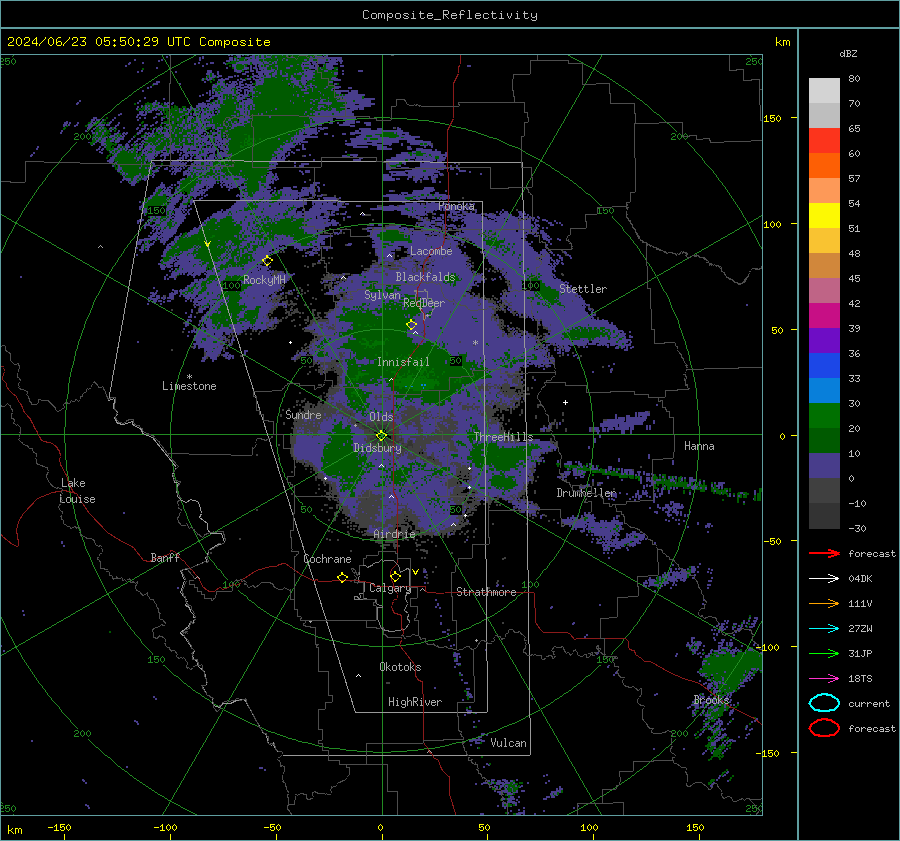Click the dBZ legend heading
The width and height of the screenshot is (900, 841).
pos(848,53)
